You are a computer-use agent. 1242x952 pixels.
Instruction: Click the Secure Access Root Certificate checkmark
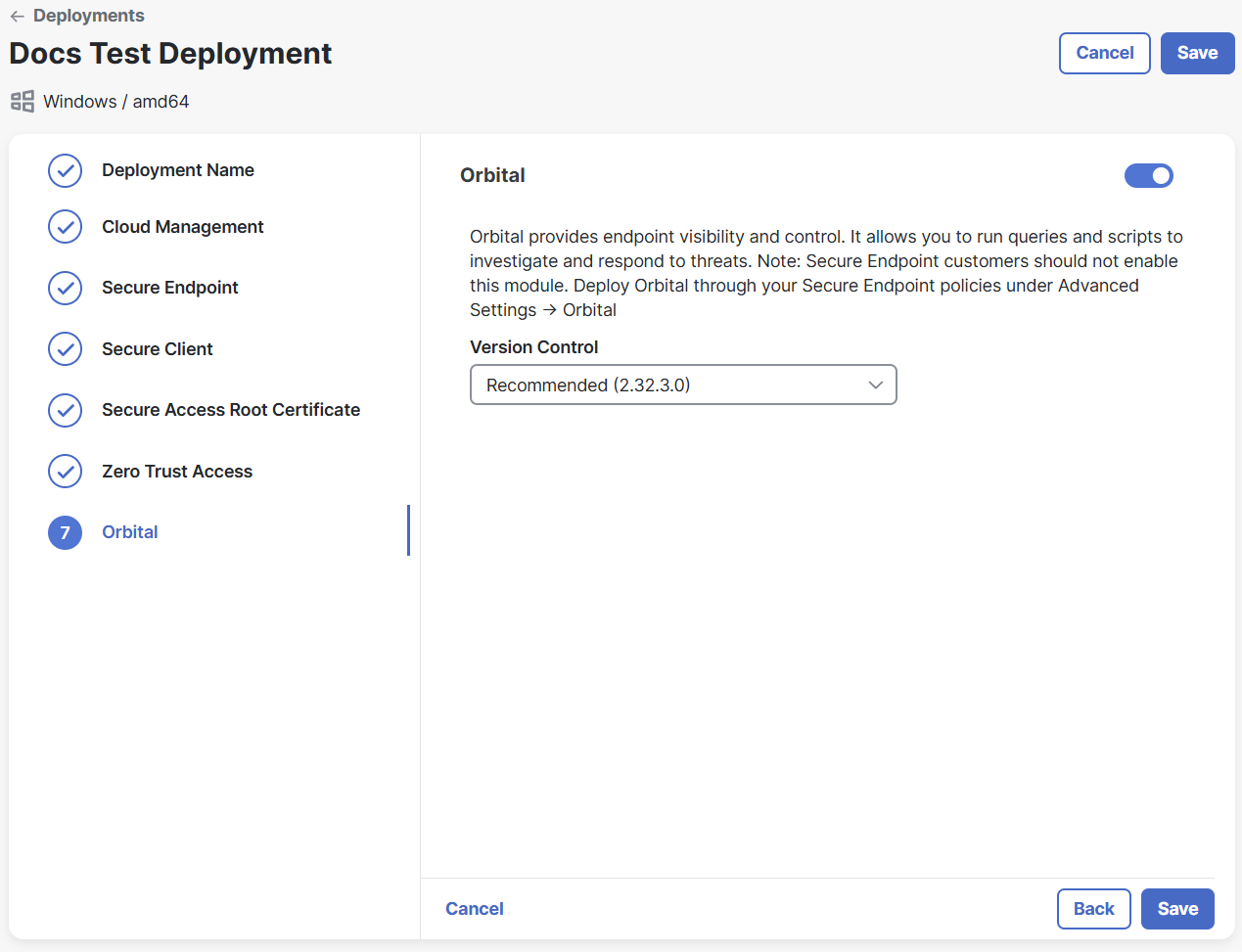pos(66,410)
